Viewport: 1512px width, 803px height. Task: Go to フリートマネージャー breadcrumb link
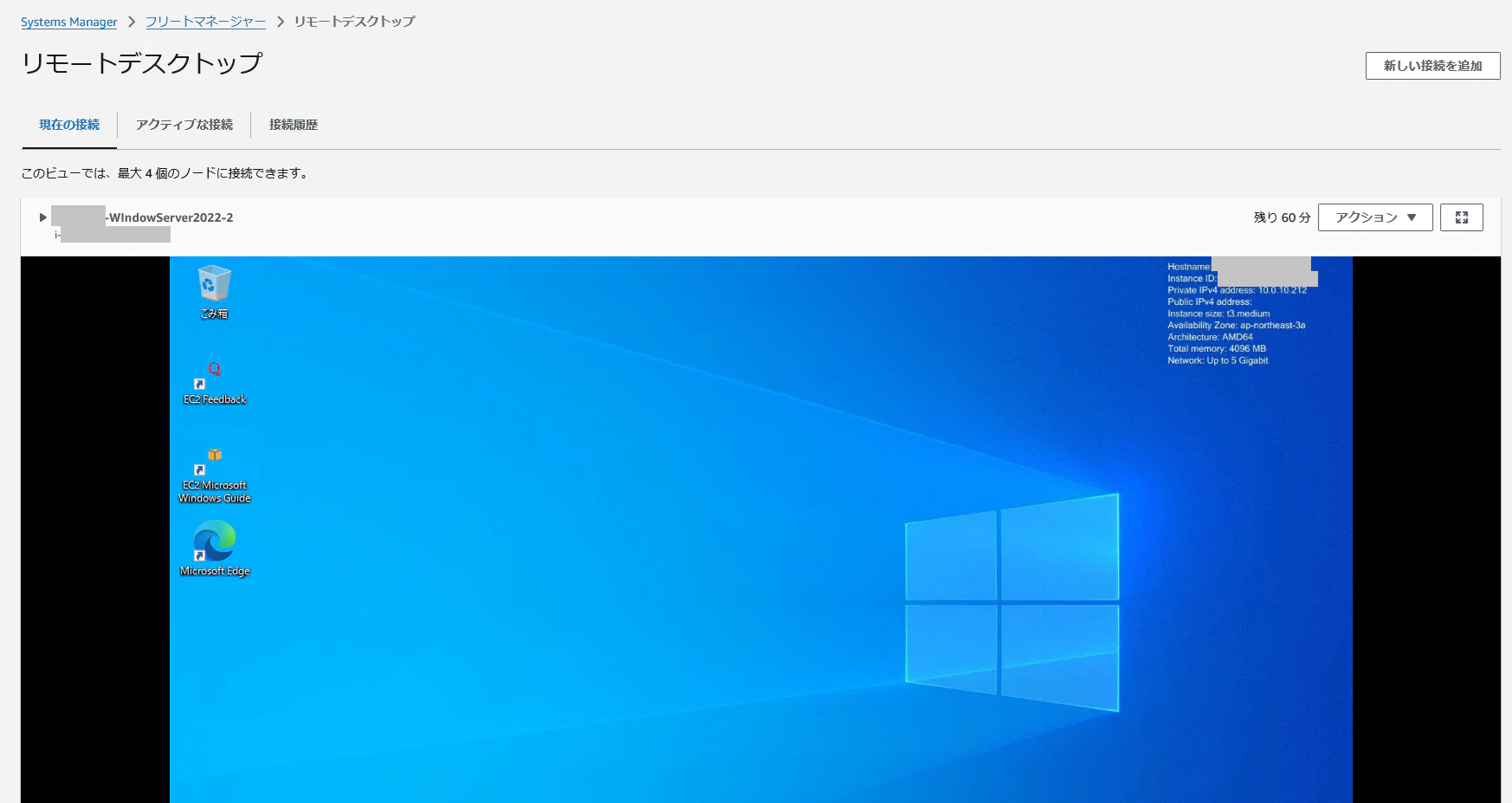[205, 22]
